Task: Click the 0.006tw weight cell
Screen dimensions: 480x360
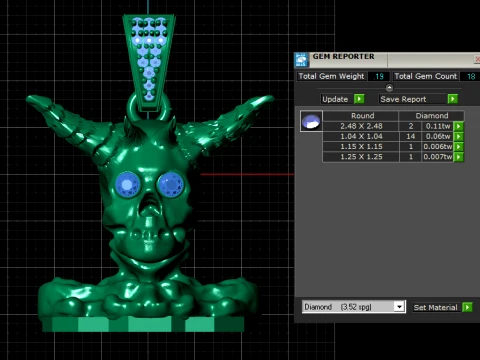Action: tap(438, 147)
